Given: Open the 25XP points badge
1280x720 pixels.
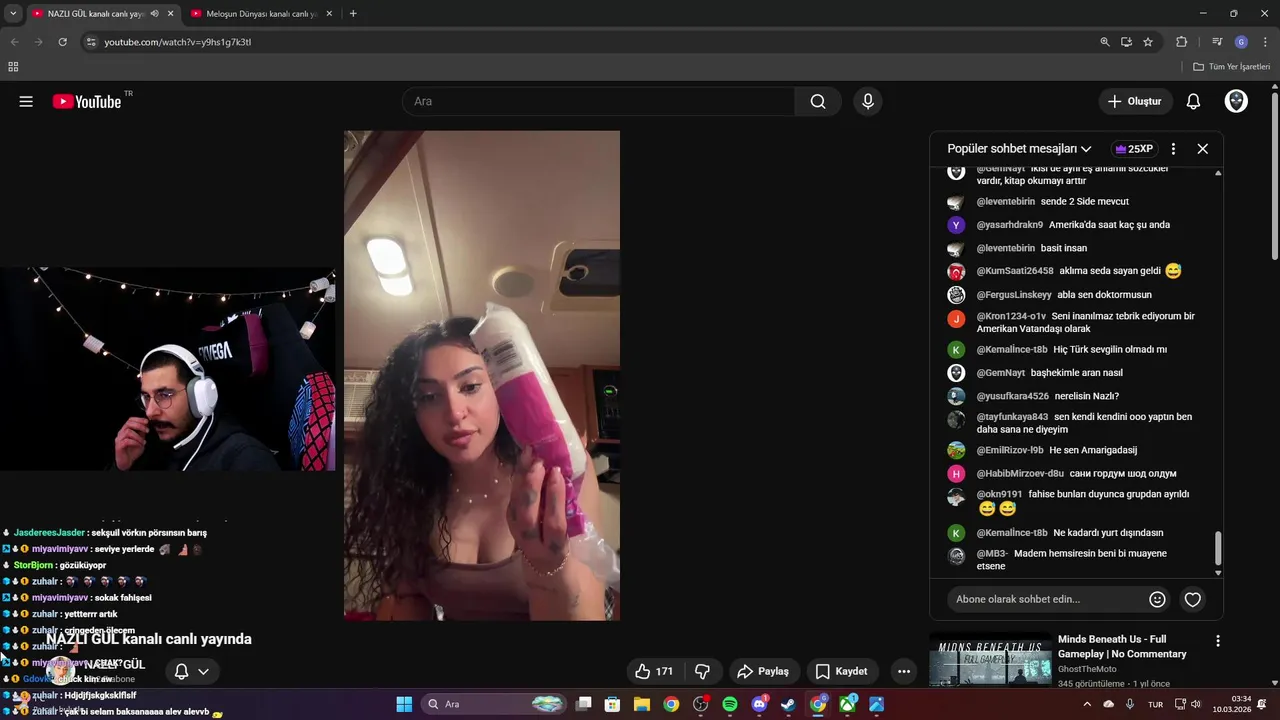Looking at the screenshot, I should pyautogui.click(x=1134, y=149).
